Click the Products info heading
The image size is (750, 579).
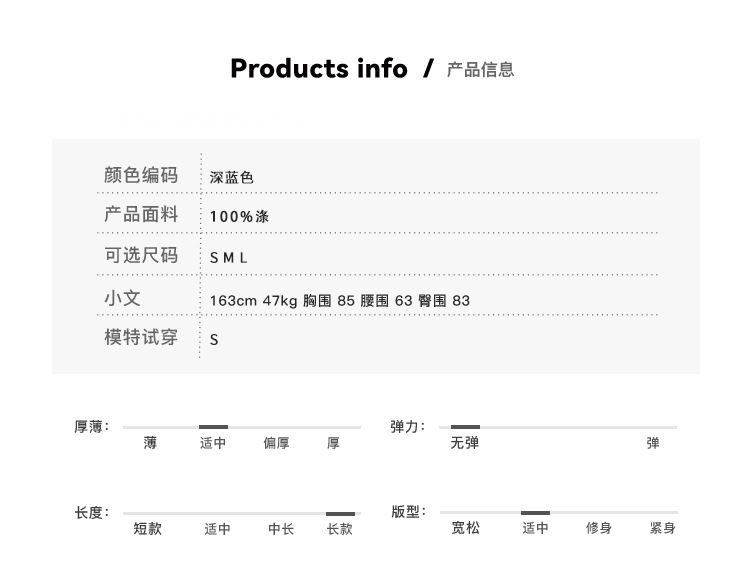tap(319, 69)
